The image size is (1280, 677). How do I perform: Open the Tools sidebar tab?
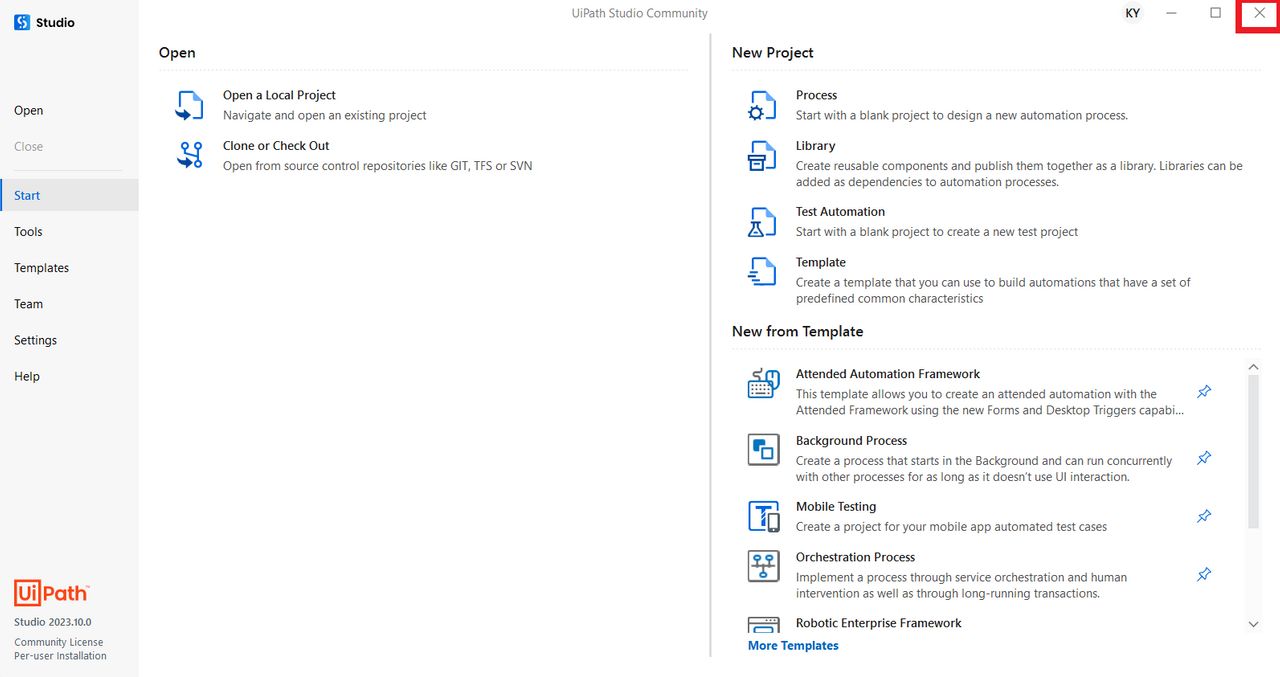(69, 231)
